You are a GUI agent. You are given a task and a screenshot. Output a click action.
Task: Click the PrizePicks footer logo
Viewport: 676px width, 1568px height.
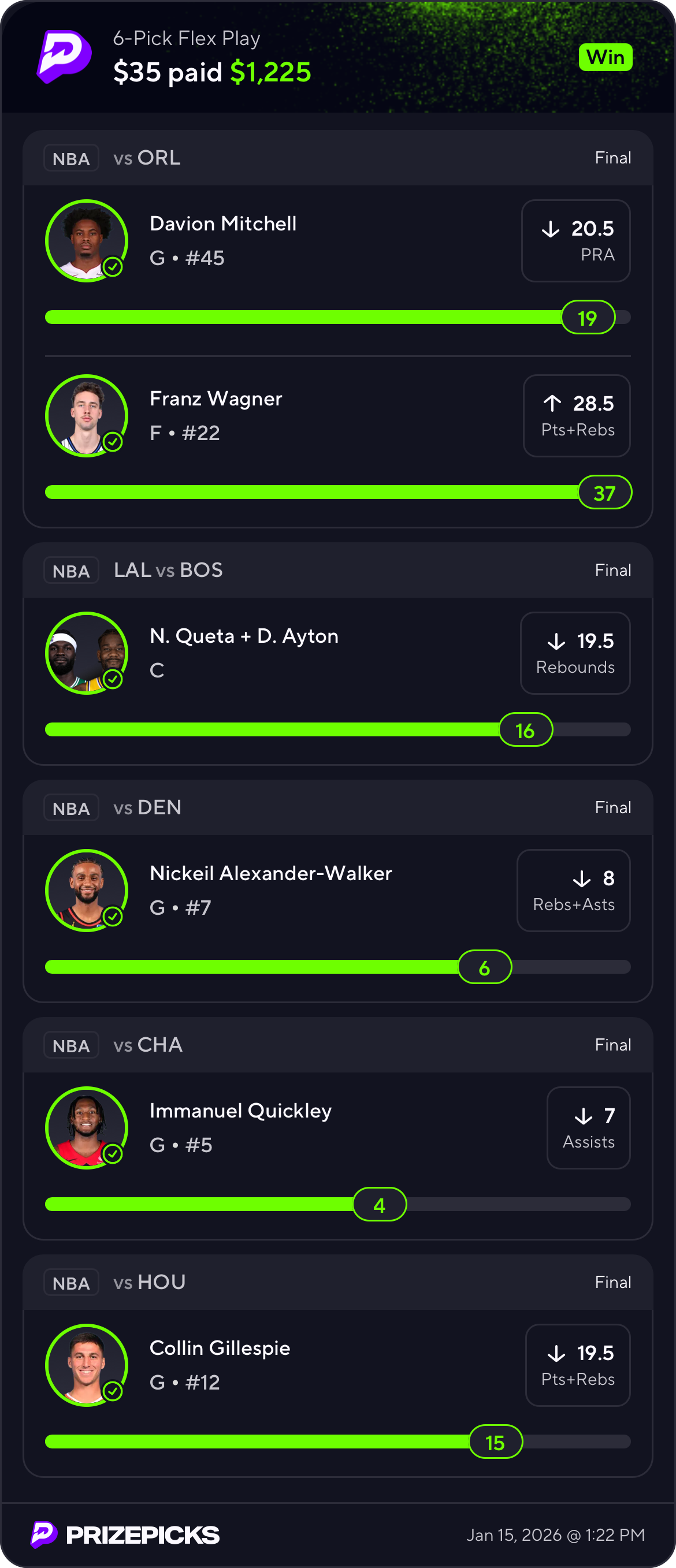pyautogui.click(x=125, y=1535)
